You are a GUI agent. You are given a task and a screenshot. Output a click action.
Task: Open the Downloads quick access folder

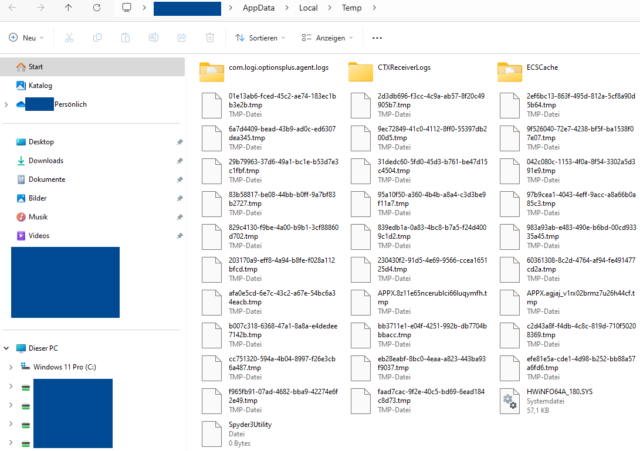[x=46, y=160]
